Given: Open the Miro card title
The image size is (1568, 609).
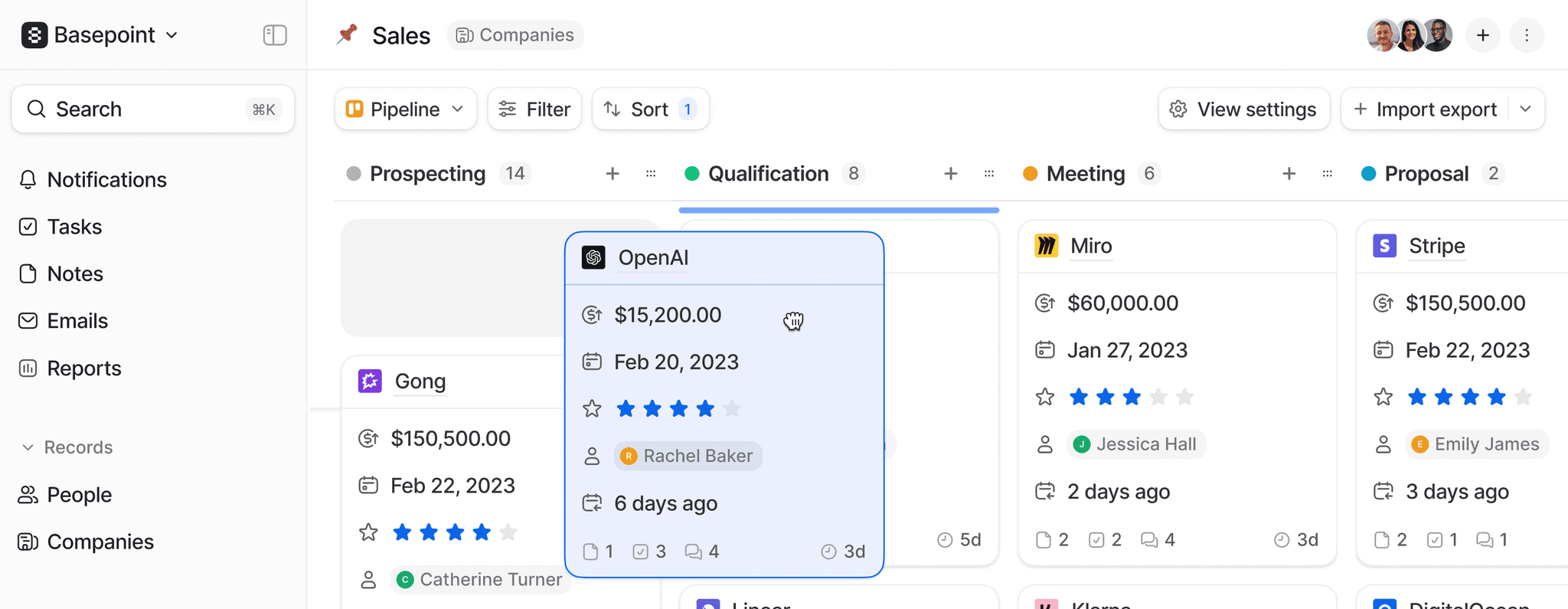Looking at the screenshot, I should (1091, 246).
